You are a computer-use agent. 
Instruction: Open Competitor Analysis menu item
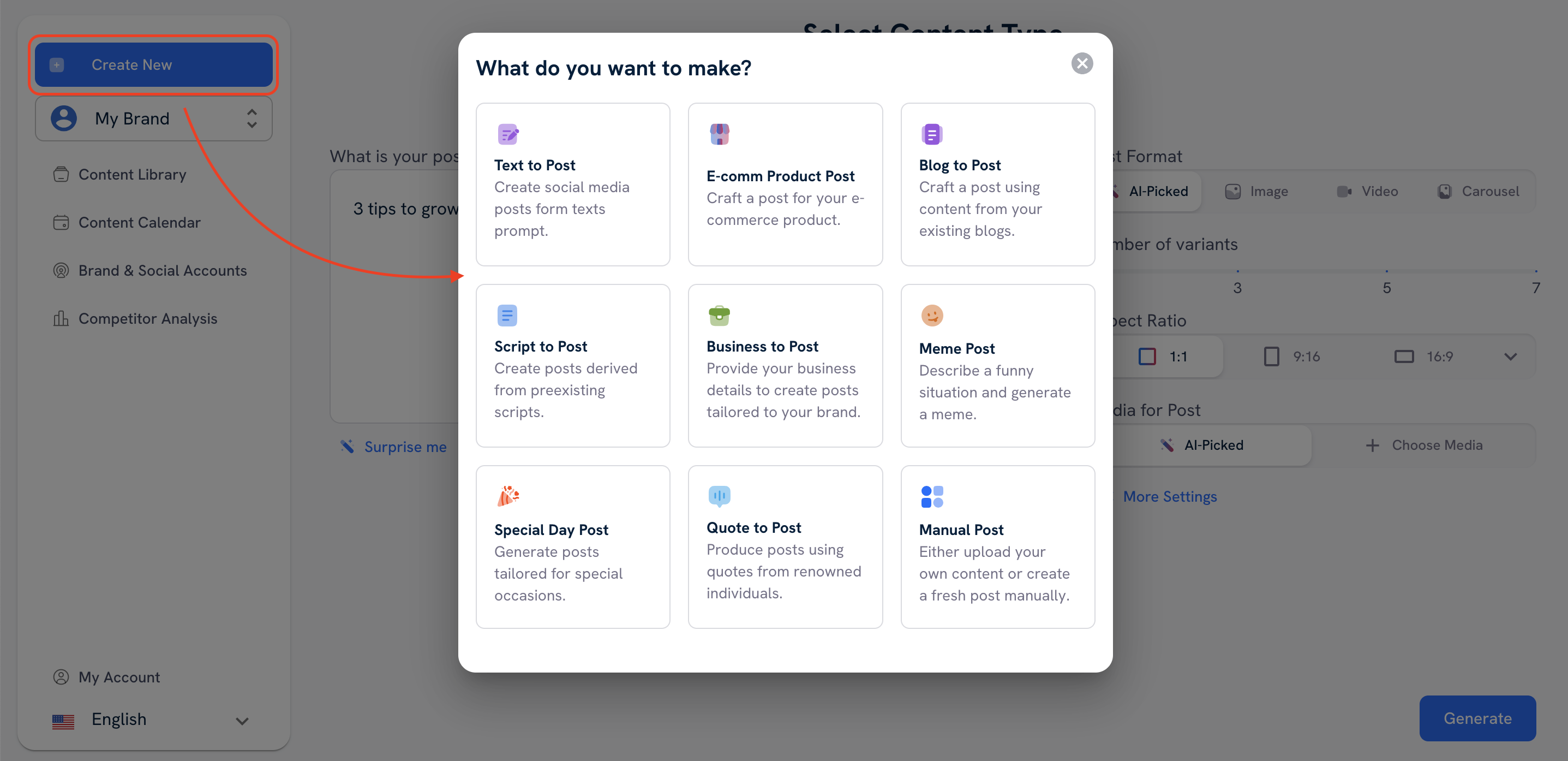pyautogui.click(x=148, y=318)
